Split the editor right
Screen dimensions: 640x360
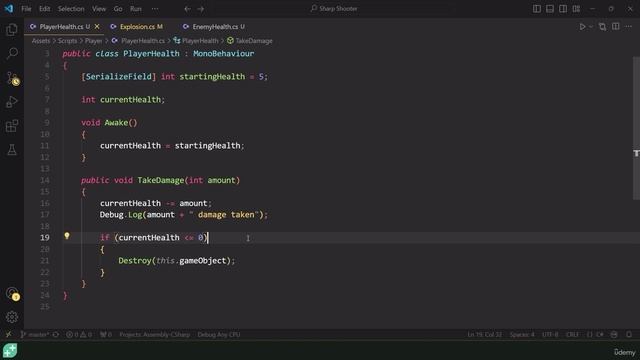(x=616, y=27)
